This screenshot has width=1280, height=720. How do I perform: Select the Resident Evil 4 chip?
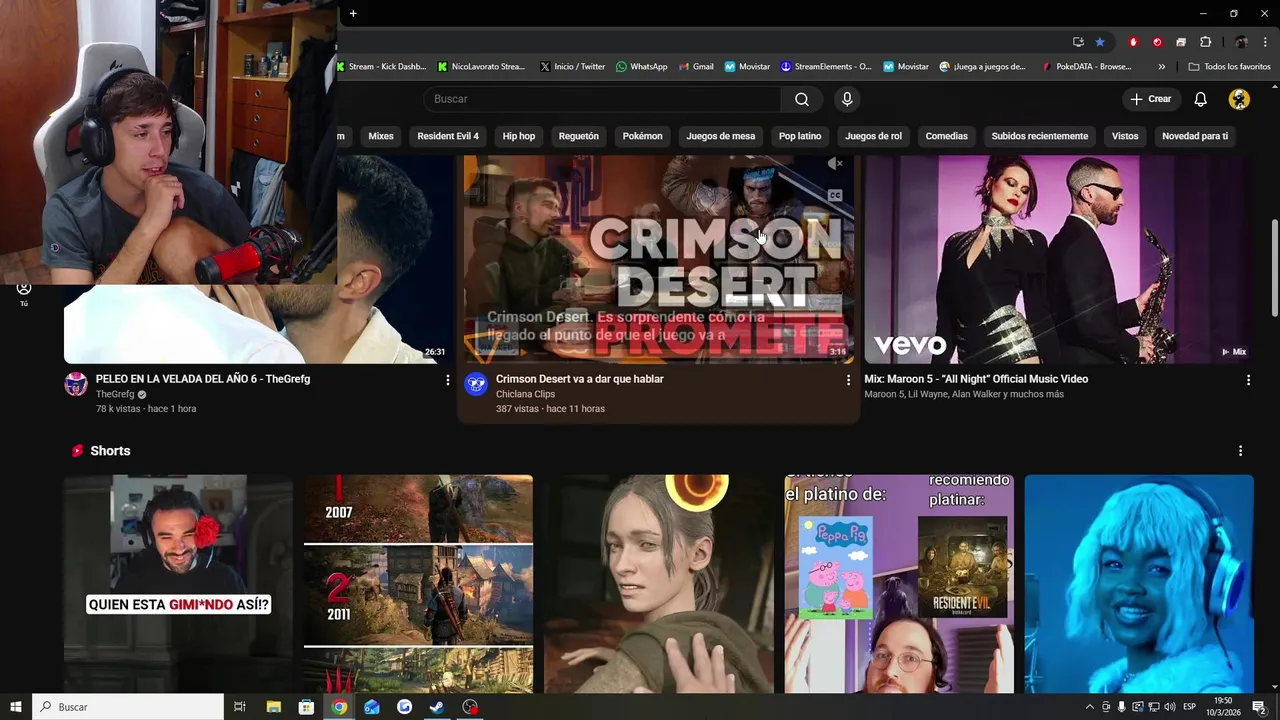[448, 136]
